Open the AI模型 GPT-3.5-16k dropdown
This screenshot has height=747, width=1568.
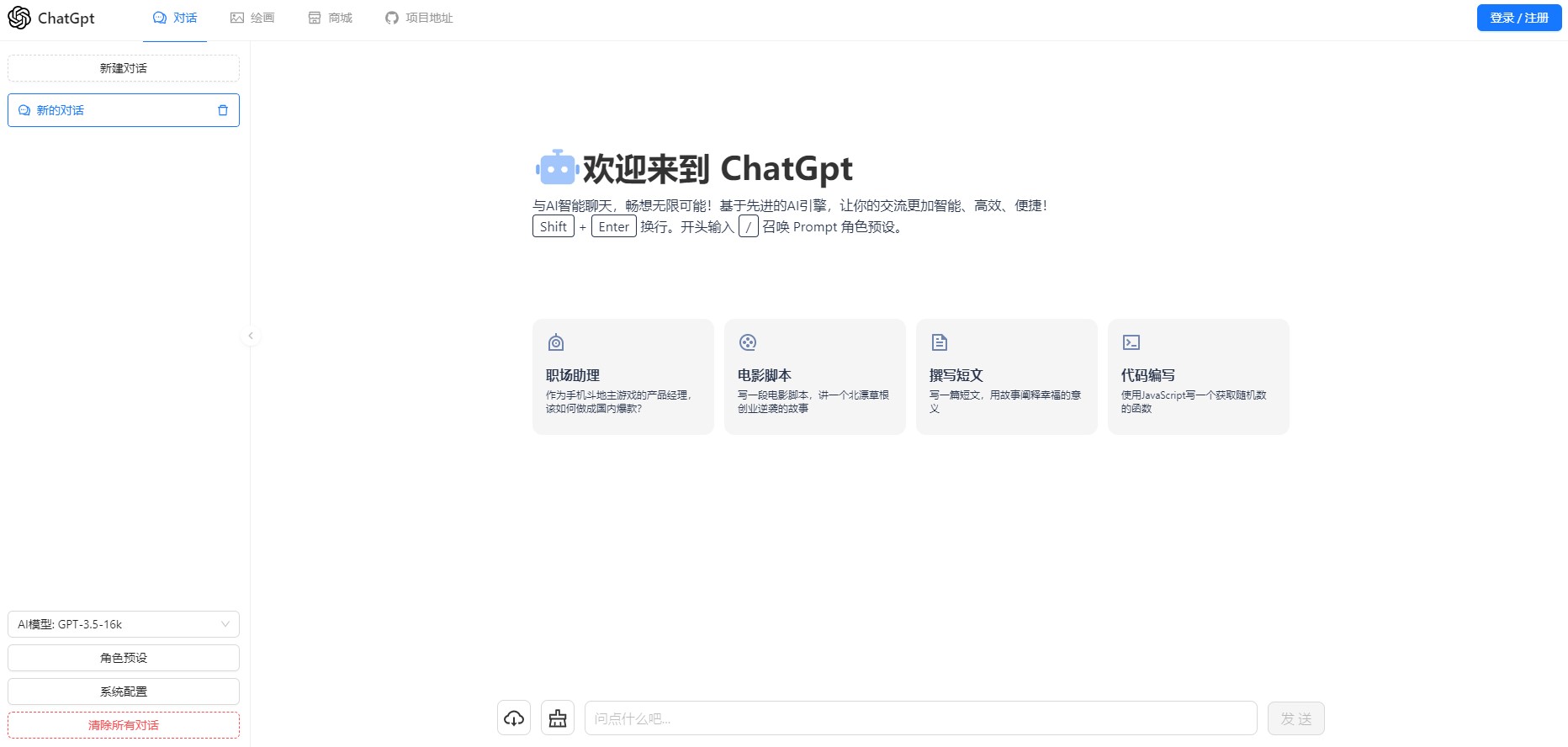point(118,624)
